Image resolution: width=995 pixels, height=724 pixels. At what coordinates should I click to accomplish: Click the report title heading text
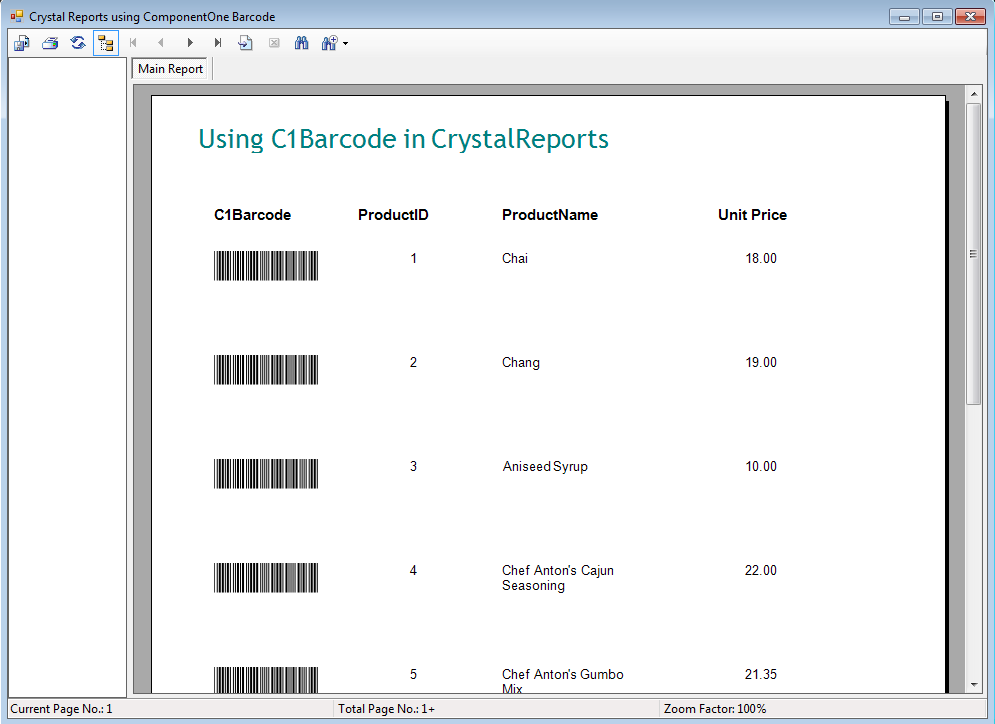pyautogui.click(x=403, y=139)
